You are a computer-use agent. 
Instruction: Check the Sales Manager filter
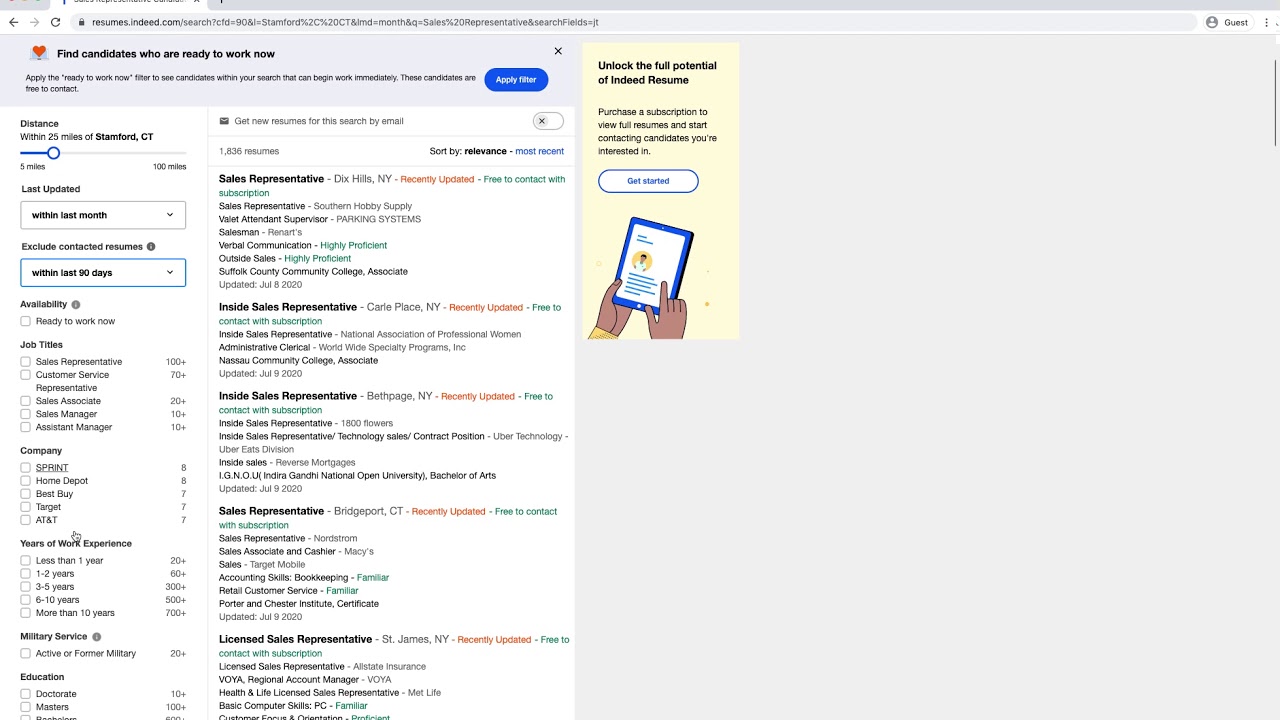(25, 414)
